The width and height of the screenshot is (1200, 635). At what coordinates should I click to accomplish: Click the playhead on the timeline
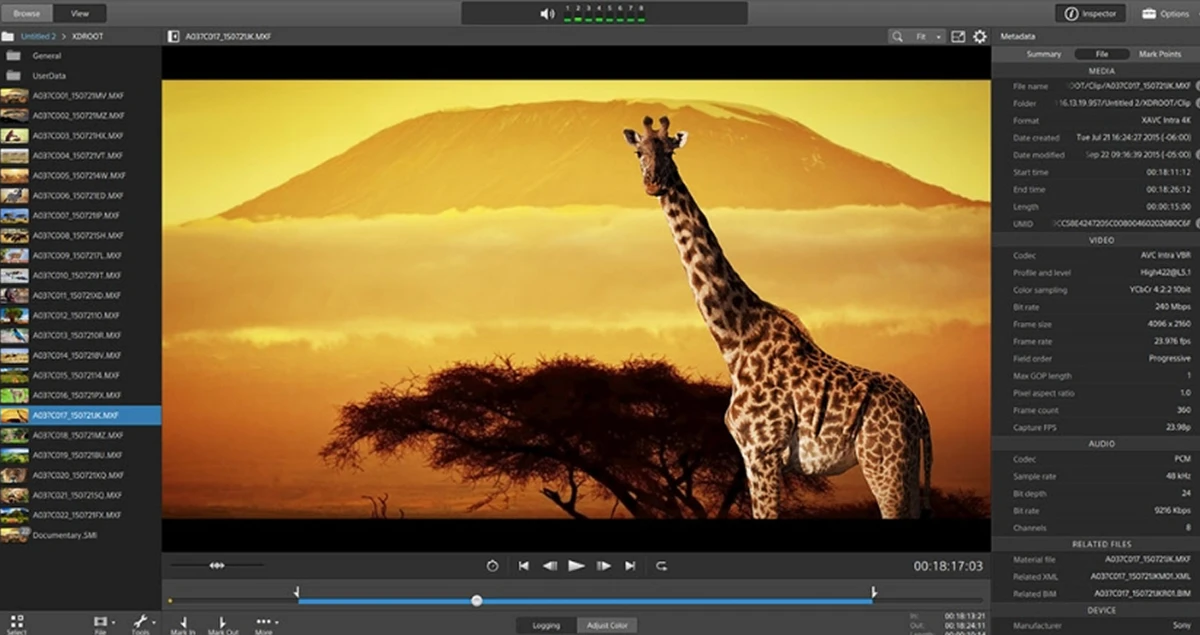tap(477, 601)
